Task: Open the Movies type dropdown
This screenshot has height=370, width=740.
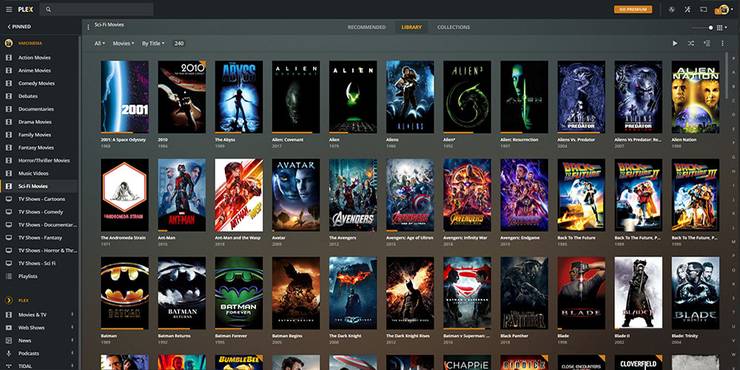Action: coord(123,43)
